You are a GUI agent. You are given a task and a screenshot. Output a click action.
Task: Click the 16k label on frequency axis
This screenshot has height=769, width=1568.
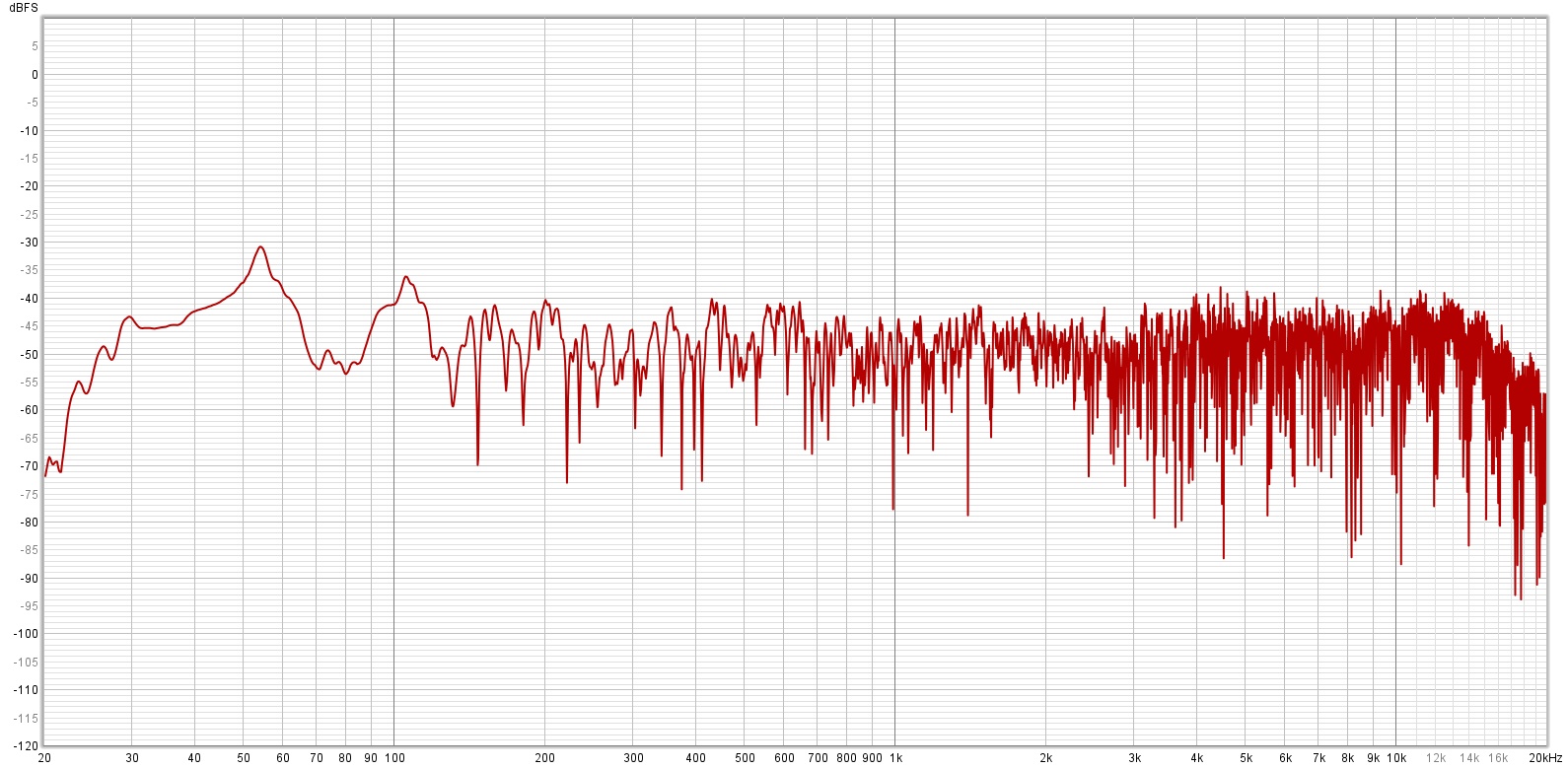point(1498,758)
